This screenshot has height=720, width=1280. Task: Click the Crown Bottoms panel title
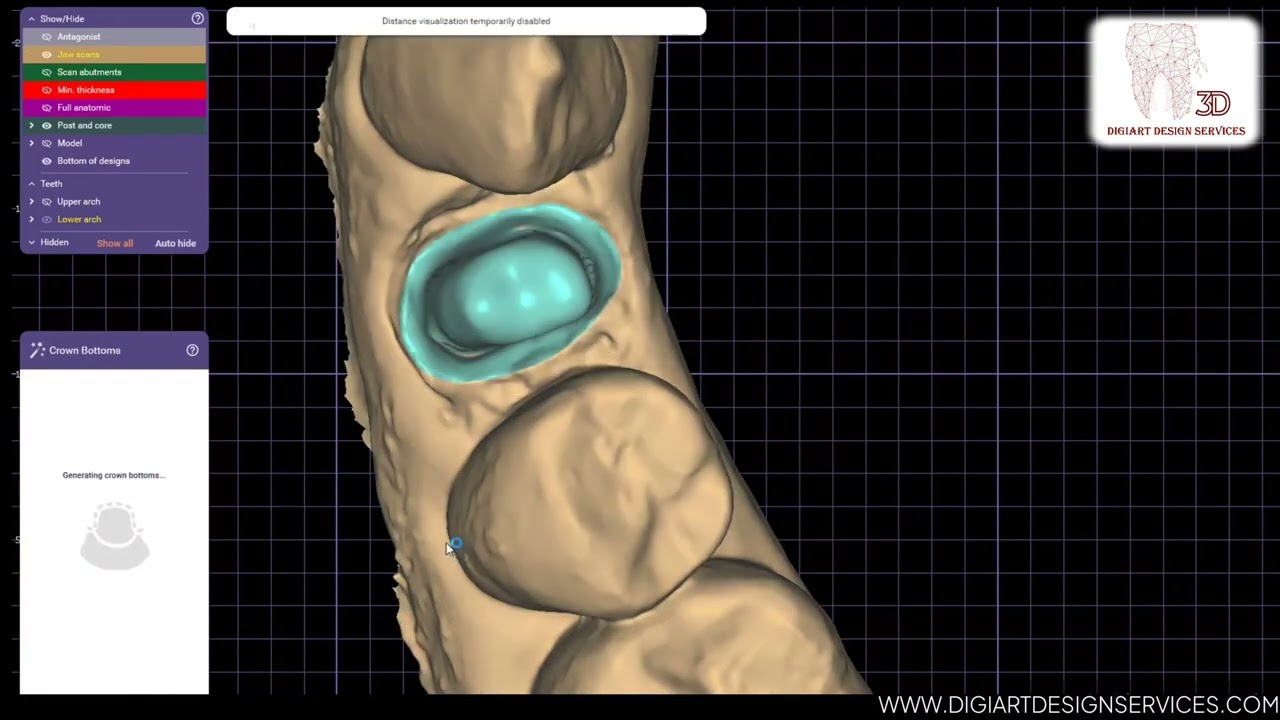(84, 350)
